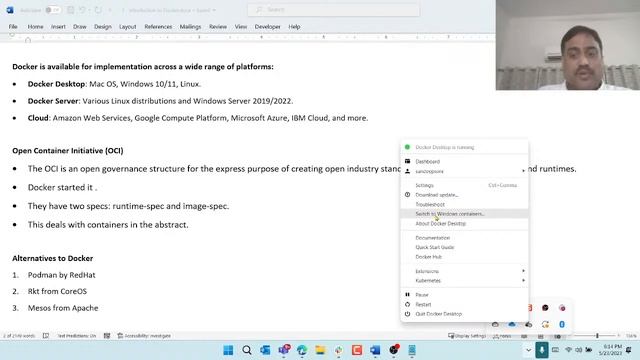Screen dimensions: 640x360
Task: Click the taskbar clock and date
Action: pos(611,350)
